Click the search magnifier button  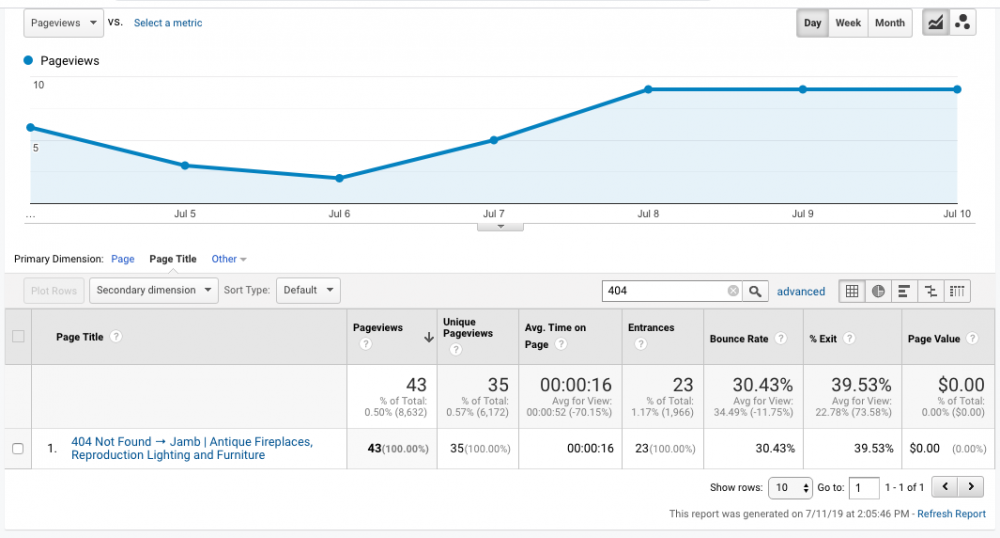tap(757, 291)
